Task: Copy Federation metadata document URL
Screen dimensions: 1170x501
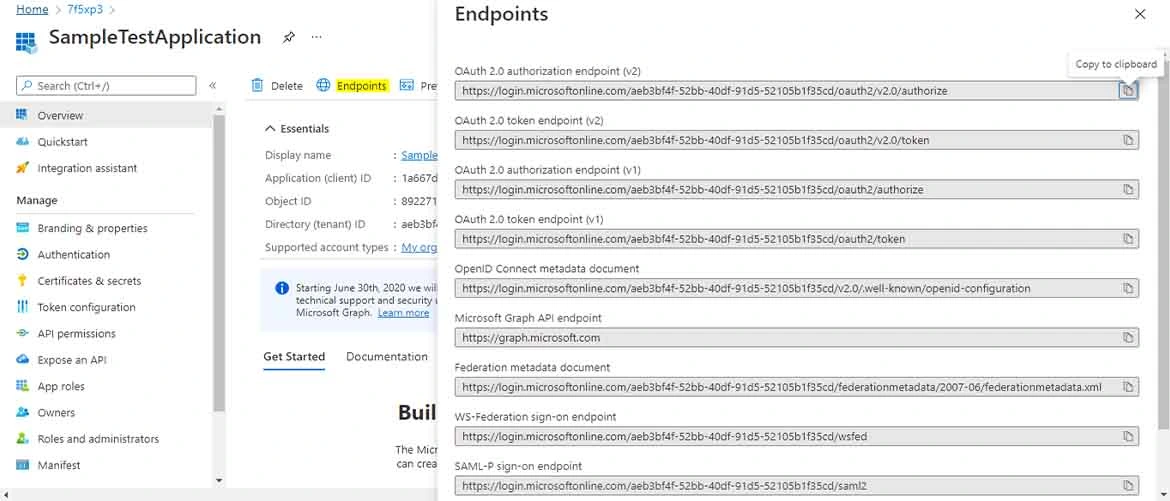Action: [x=1128, y=387]
